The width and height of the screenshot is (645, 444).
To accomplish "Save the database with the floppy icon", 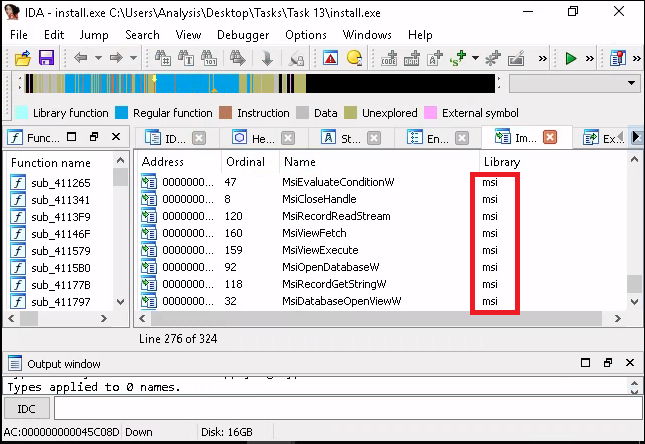I will (46, 58).
